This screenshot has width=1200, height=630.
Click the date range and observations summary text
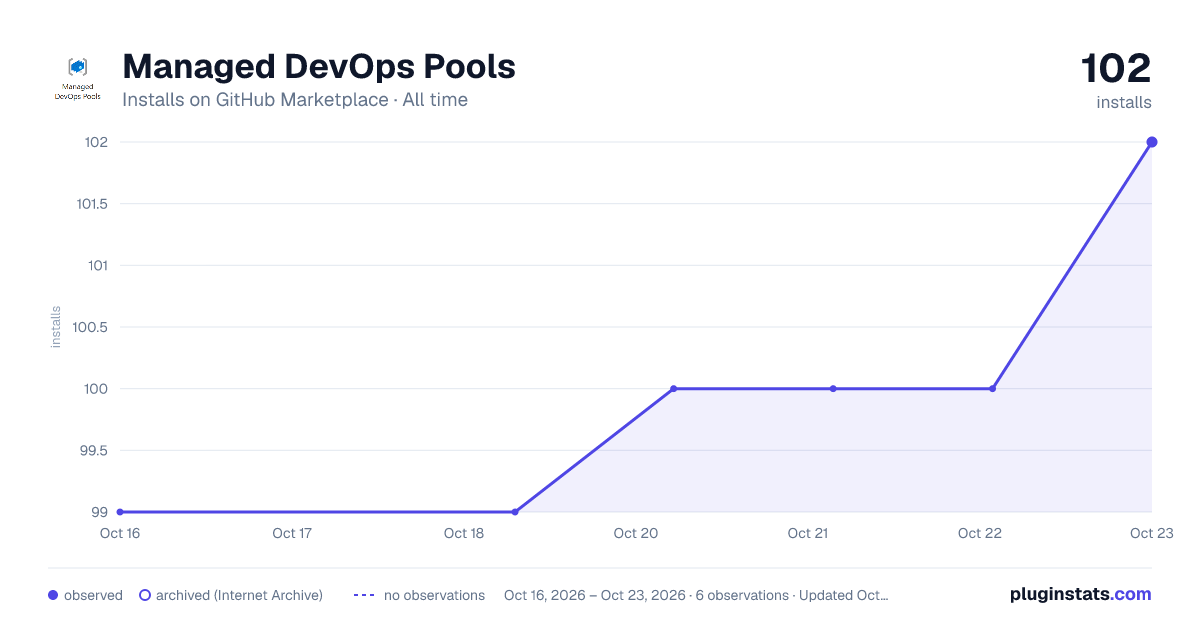[696, 595]
